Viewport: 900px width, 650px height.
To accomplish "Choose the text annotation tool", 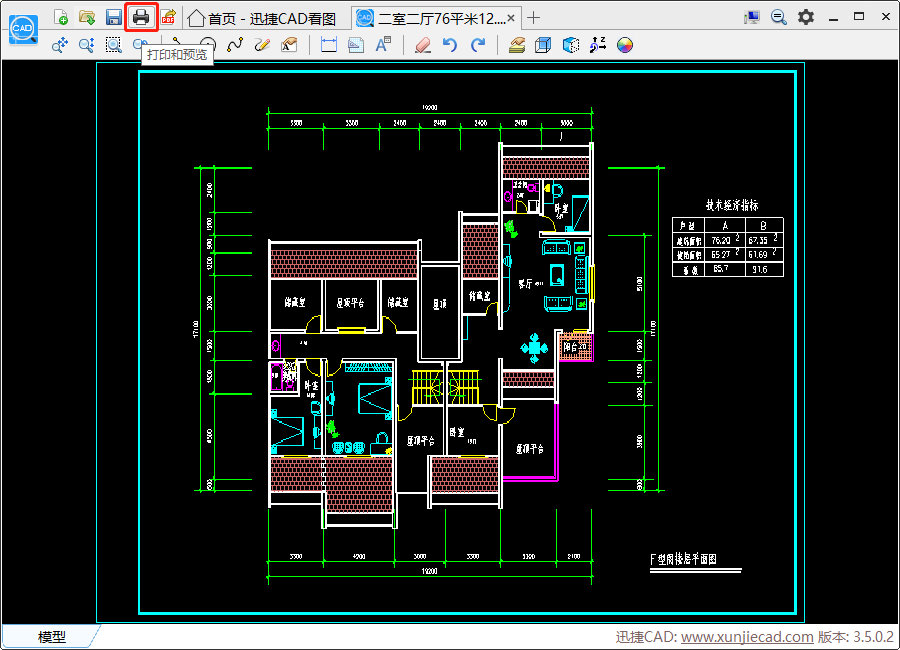I will click(x=383, y=44).
